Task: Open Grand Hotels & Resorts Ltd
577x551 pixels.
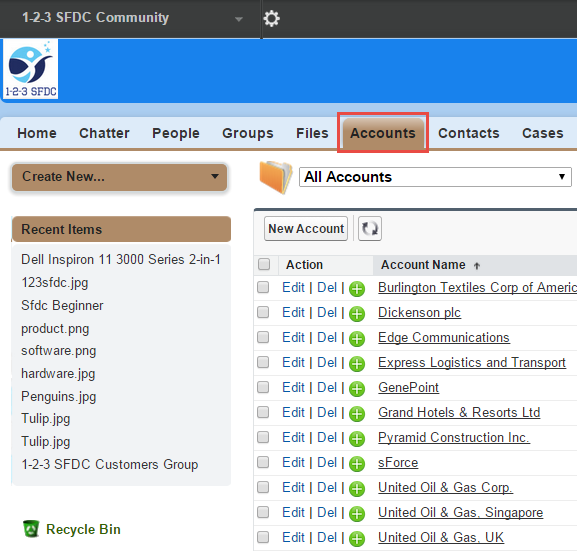Action: point(459,413)
